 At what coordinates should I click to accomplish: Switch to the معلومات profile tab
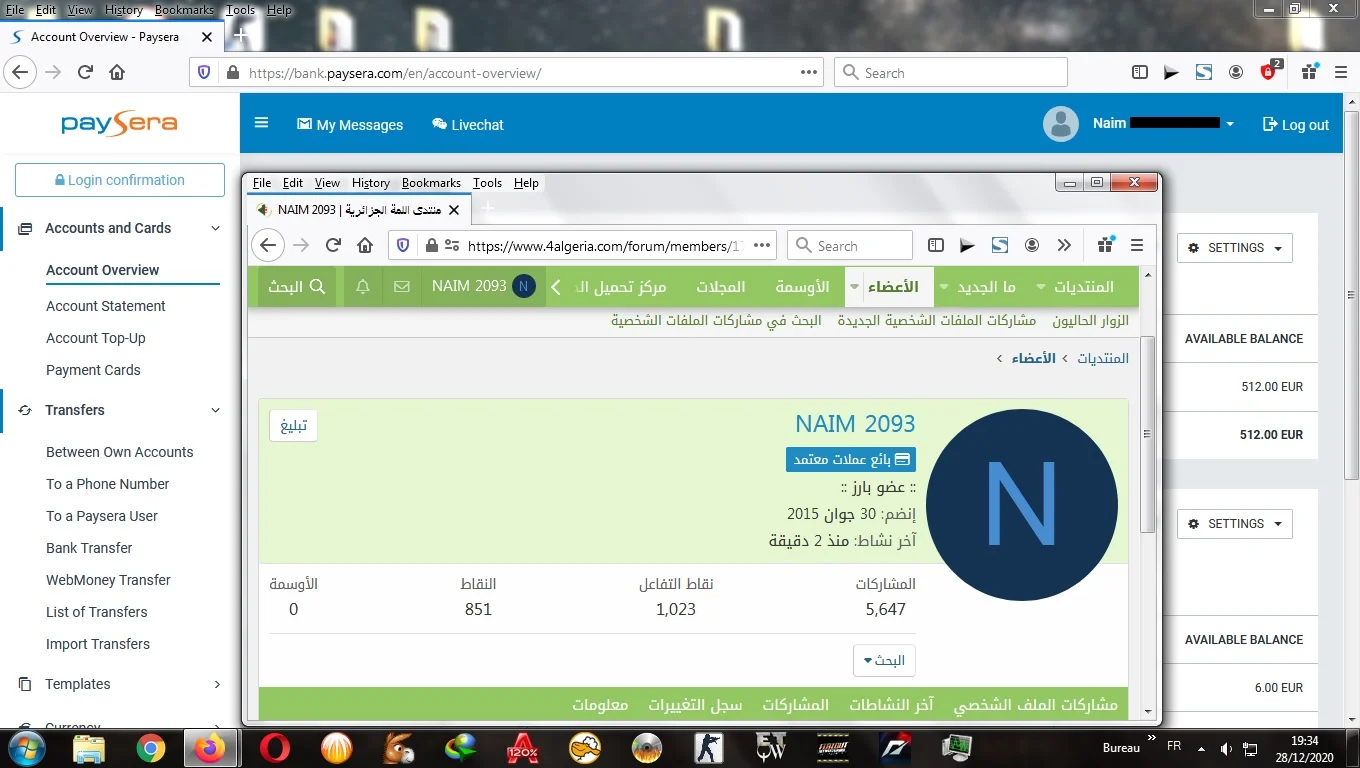600,705
